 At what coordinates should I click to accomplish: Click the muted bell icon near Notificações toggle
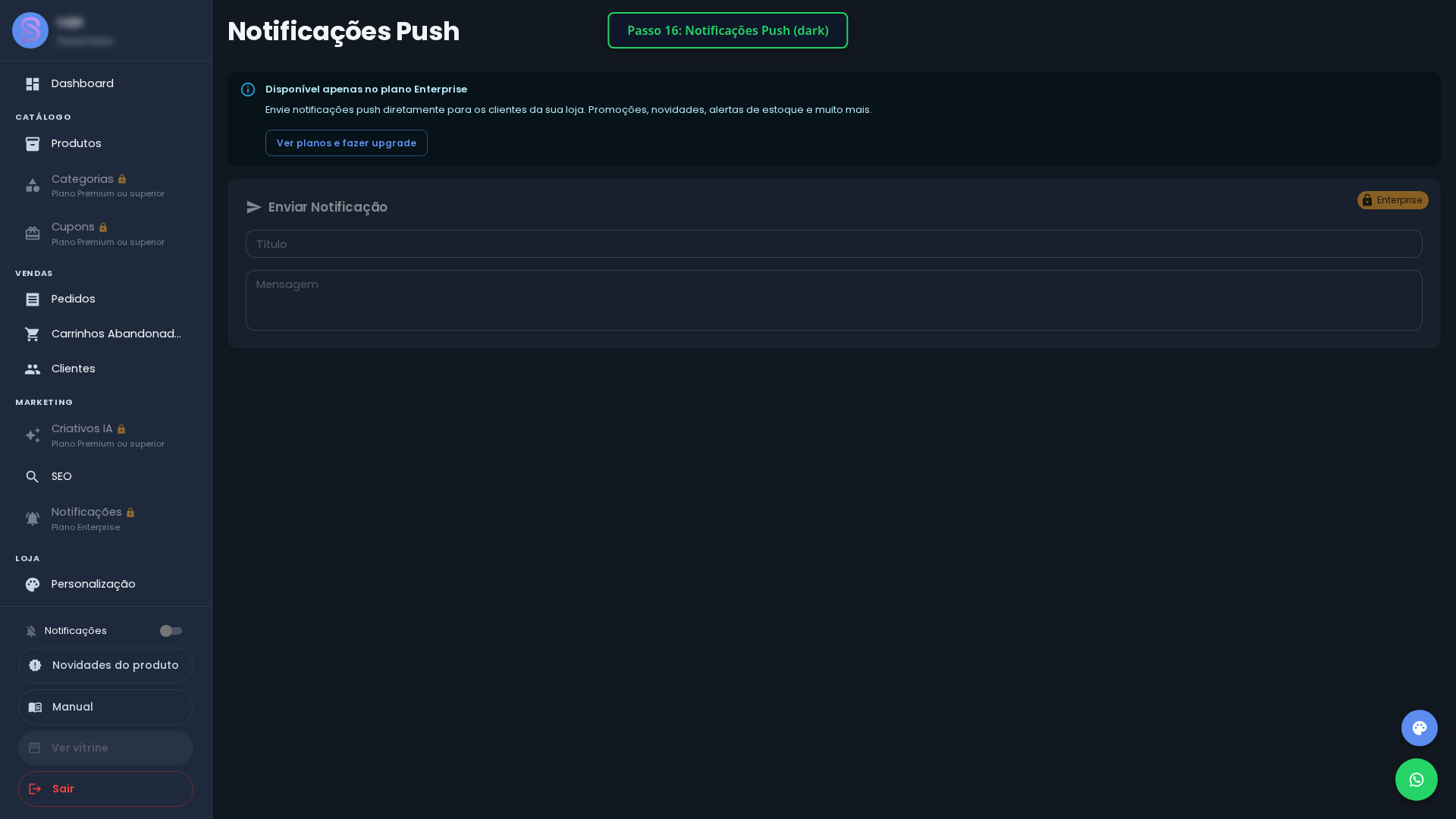[31, 631]
